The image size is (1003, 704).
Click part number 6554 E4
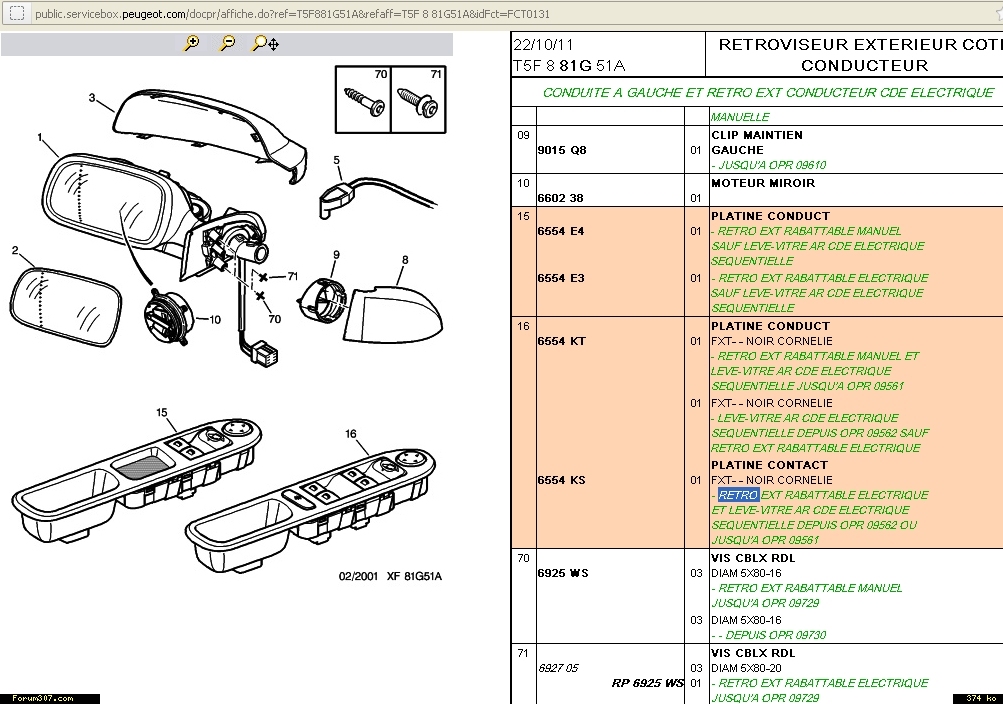click(560, 231)
